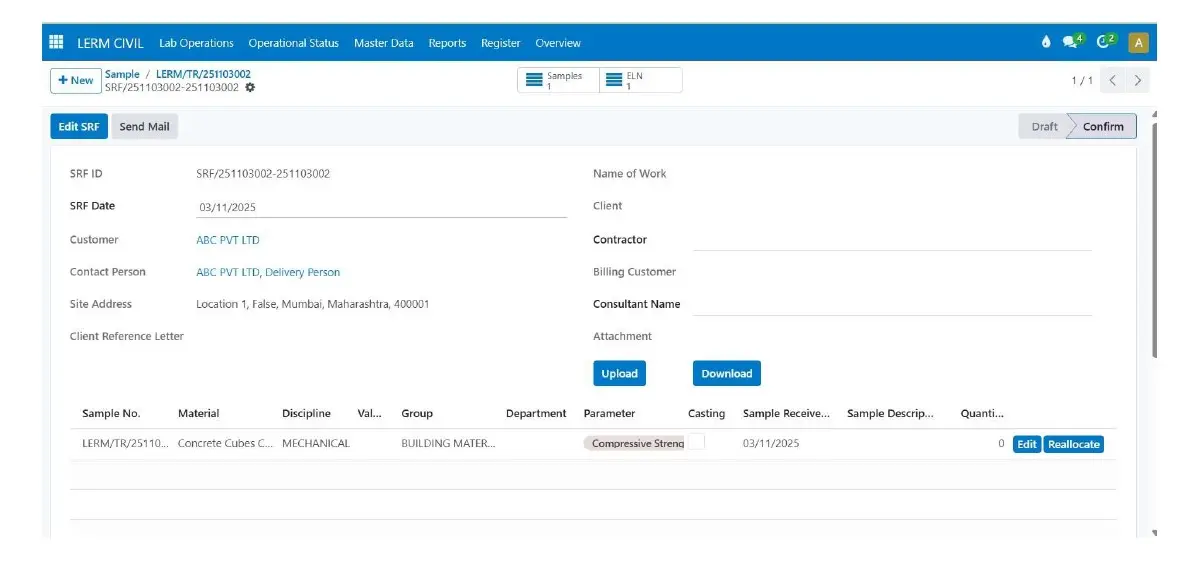Select the Confirm status stage
Screen dimensions: 1189x567
[x=1103, y=127]
